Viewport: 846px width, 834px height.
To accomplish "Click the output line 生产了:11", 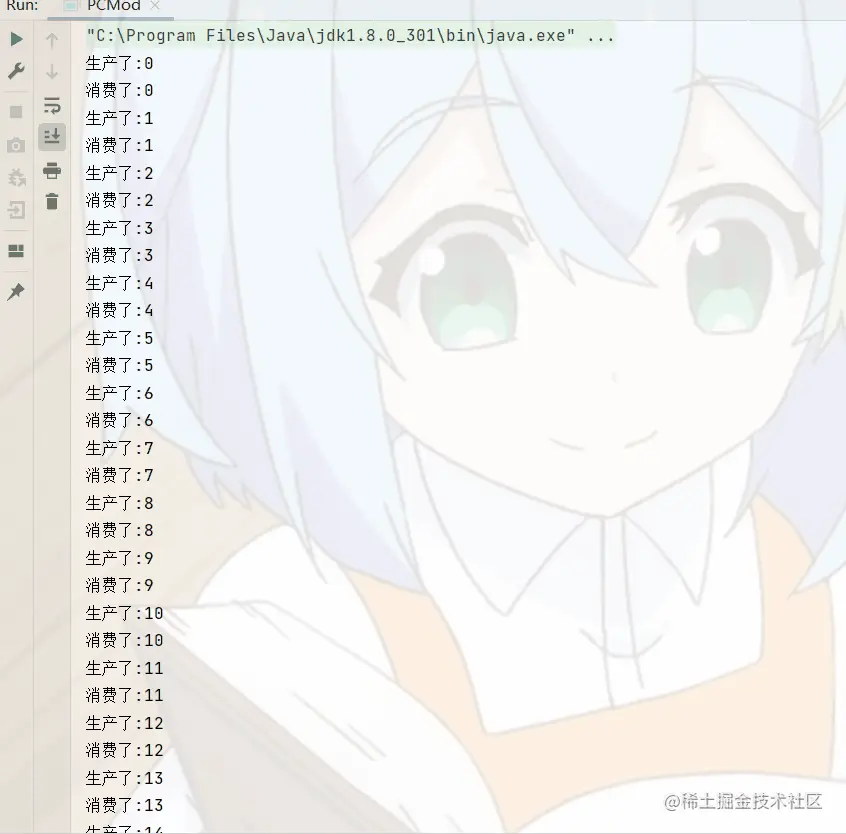I will pos(124,669).
